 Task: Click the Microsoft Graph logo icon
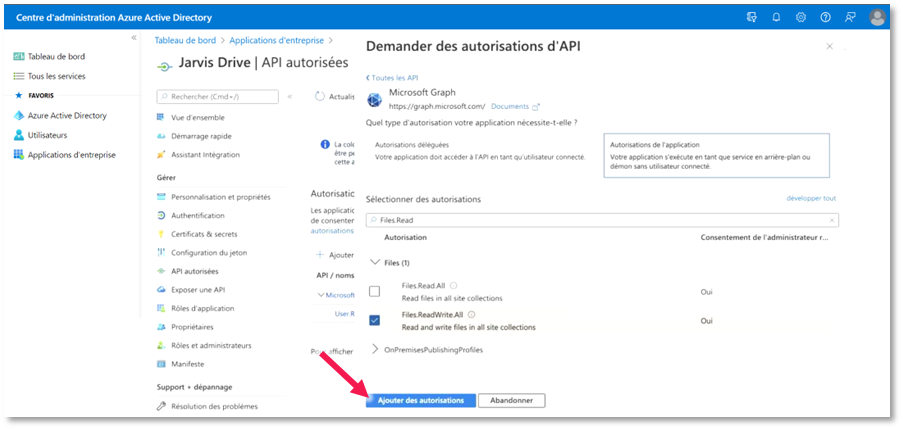(x=374, y=99)
